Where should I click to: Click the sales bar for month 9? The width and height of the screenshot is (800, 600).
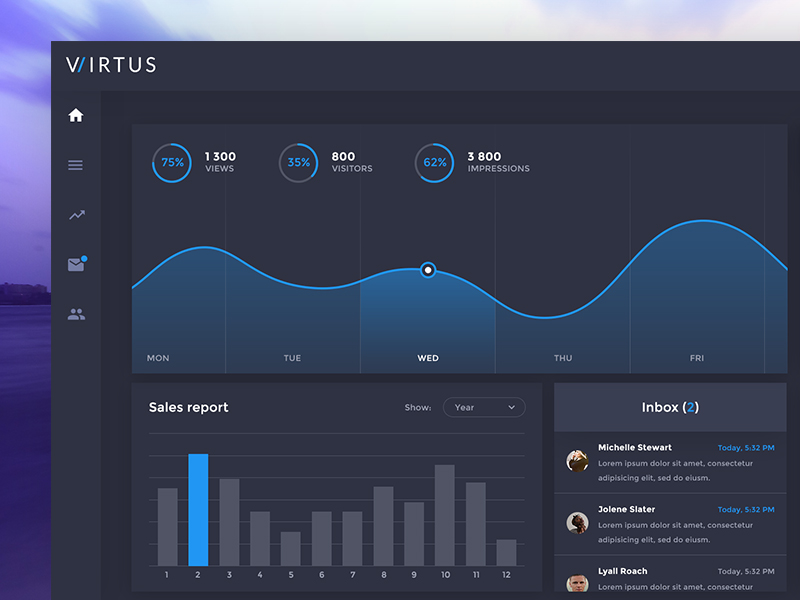pyautogui.click(x=414, y=534)
